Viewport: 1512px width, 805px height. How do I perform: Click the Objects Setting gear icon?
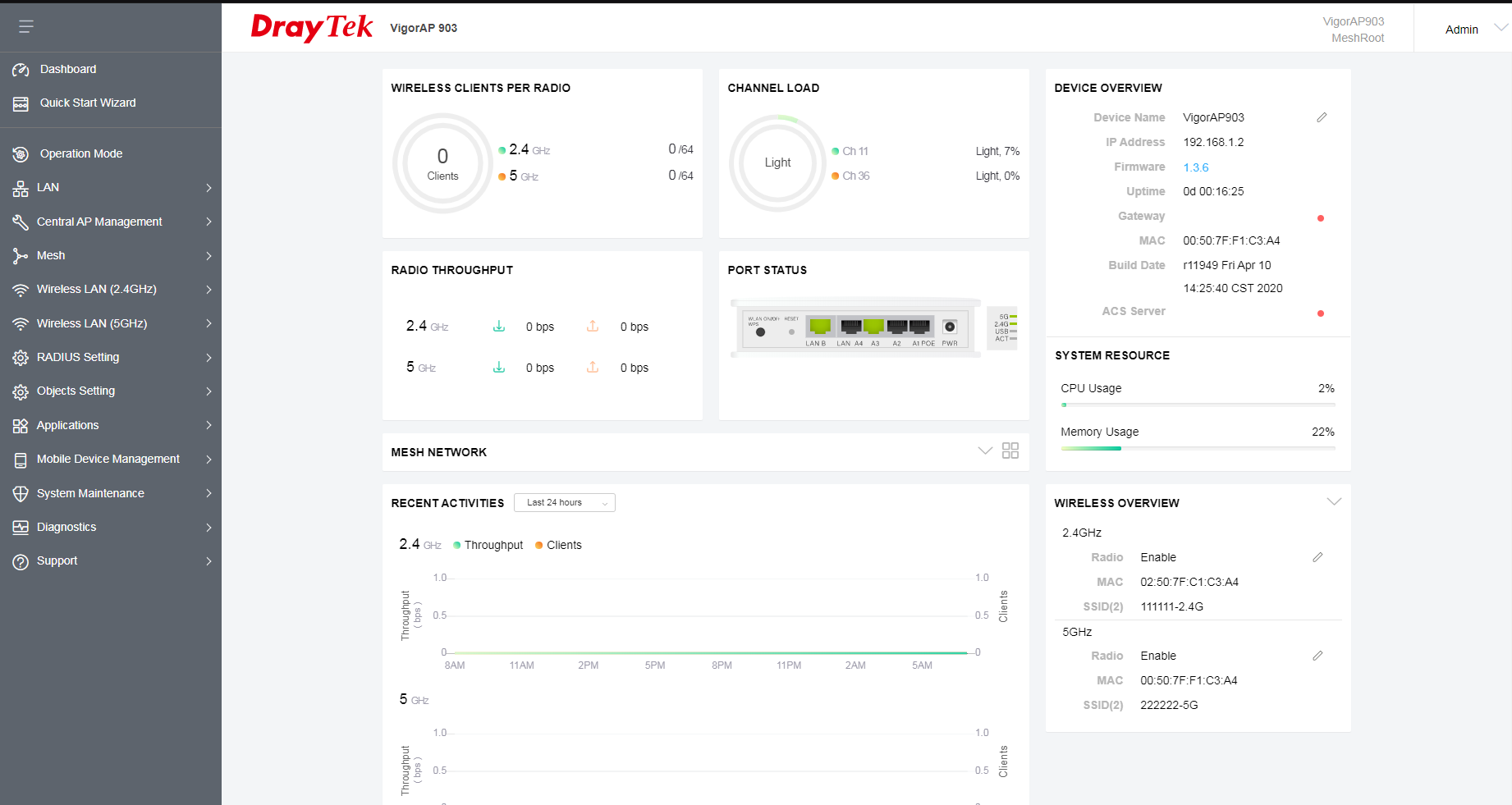click(x=21, y=391)
